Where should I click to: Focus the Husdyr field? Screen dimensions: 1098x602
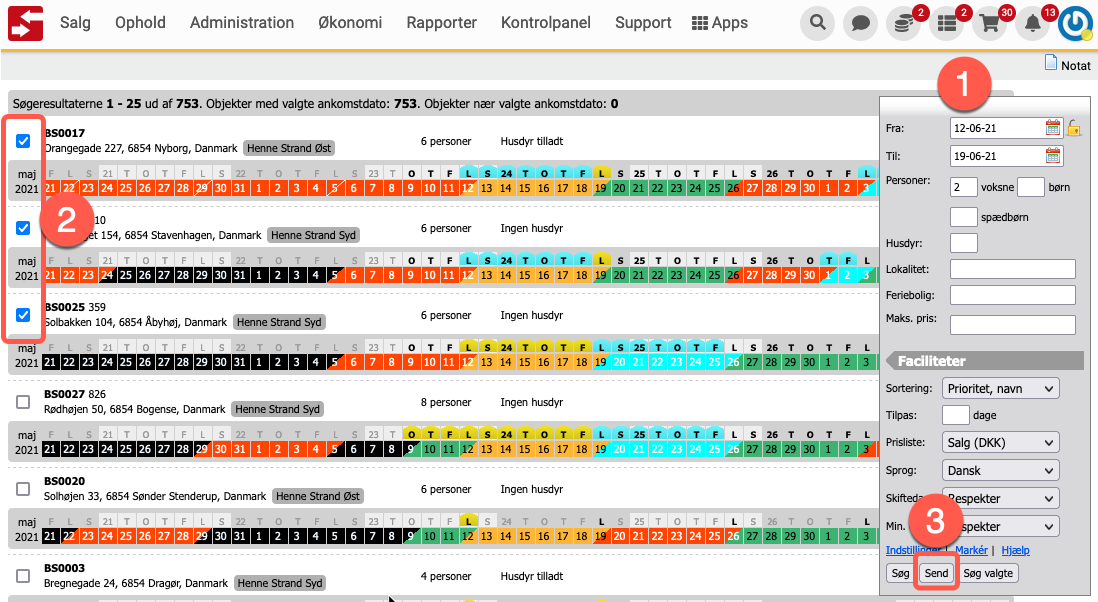click(x=964, y=243)
